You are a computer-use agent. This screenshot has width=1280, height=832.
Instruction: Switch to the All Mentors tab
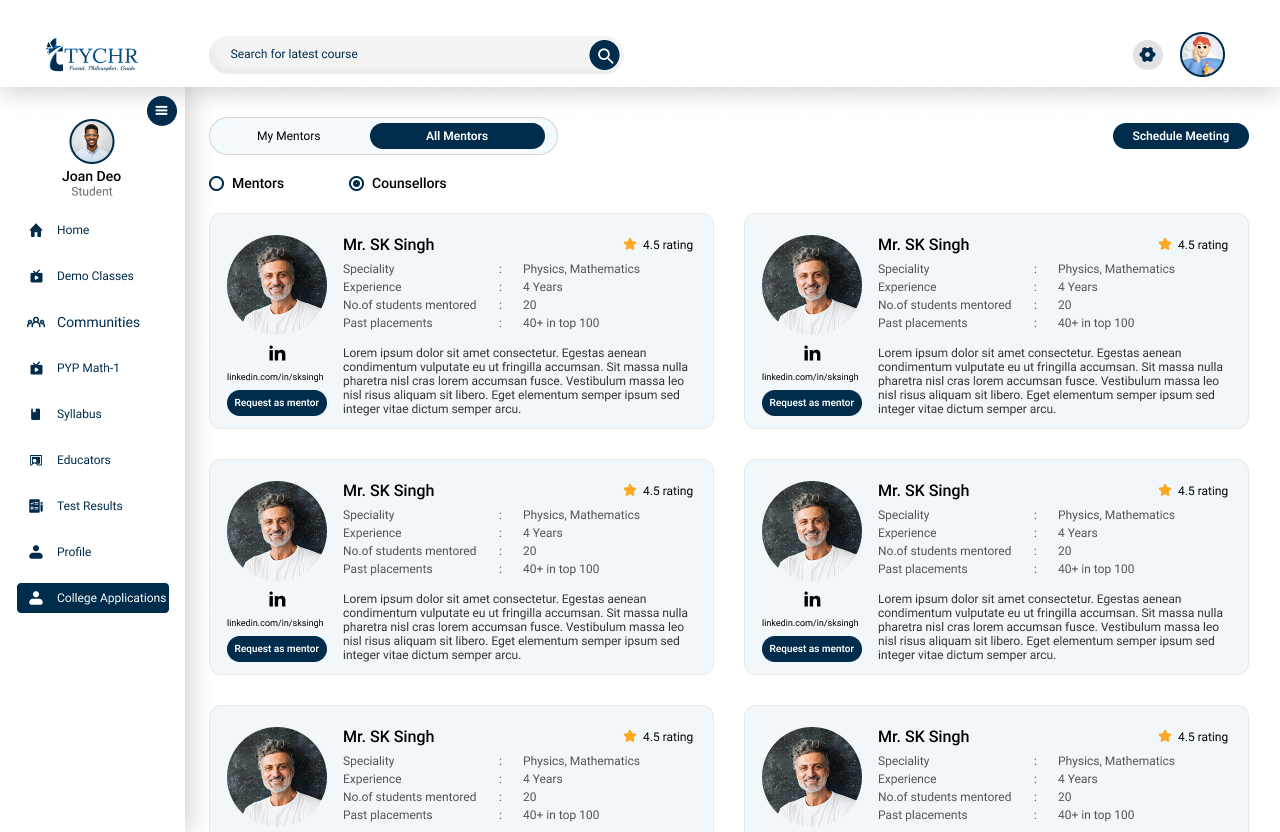click(x=457, y=136)
